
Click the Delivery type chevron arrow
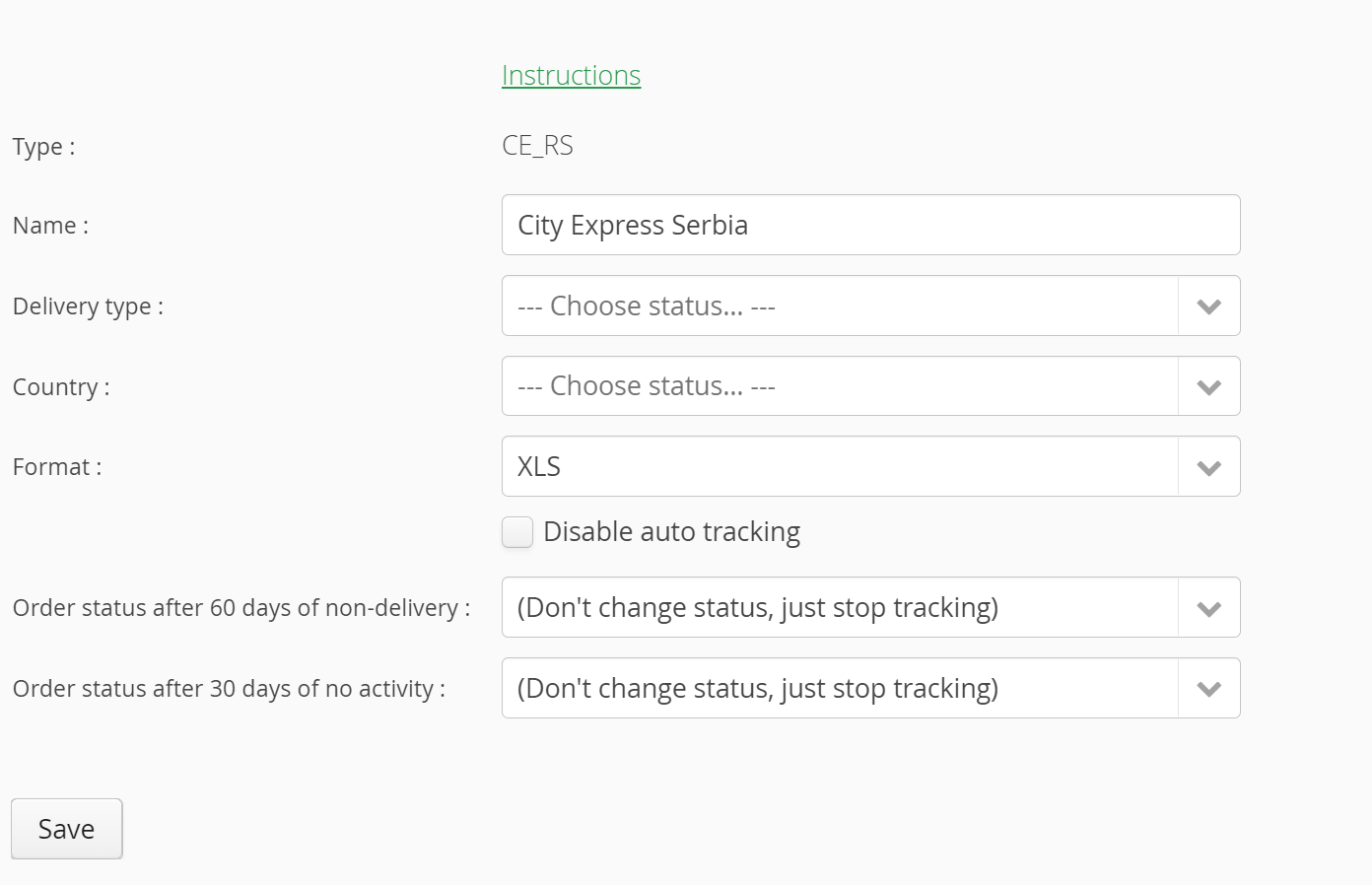click(x=1208, y=306)
